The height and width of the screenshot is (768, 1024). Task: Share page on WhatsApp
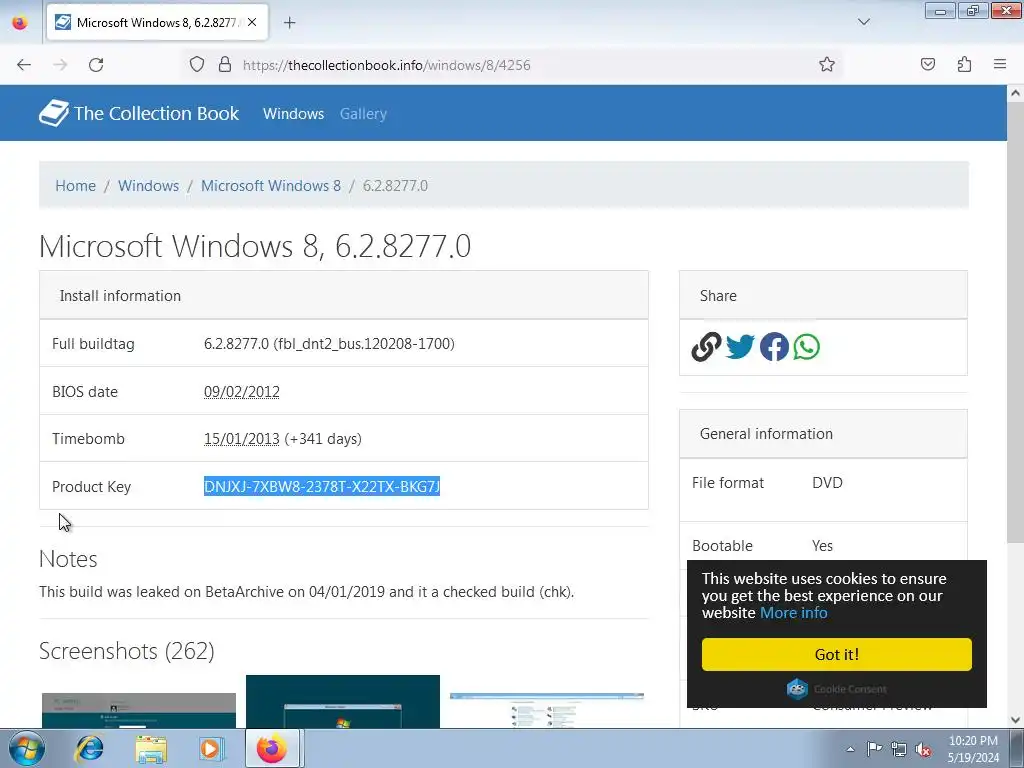[x=807, y=347]
